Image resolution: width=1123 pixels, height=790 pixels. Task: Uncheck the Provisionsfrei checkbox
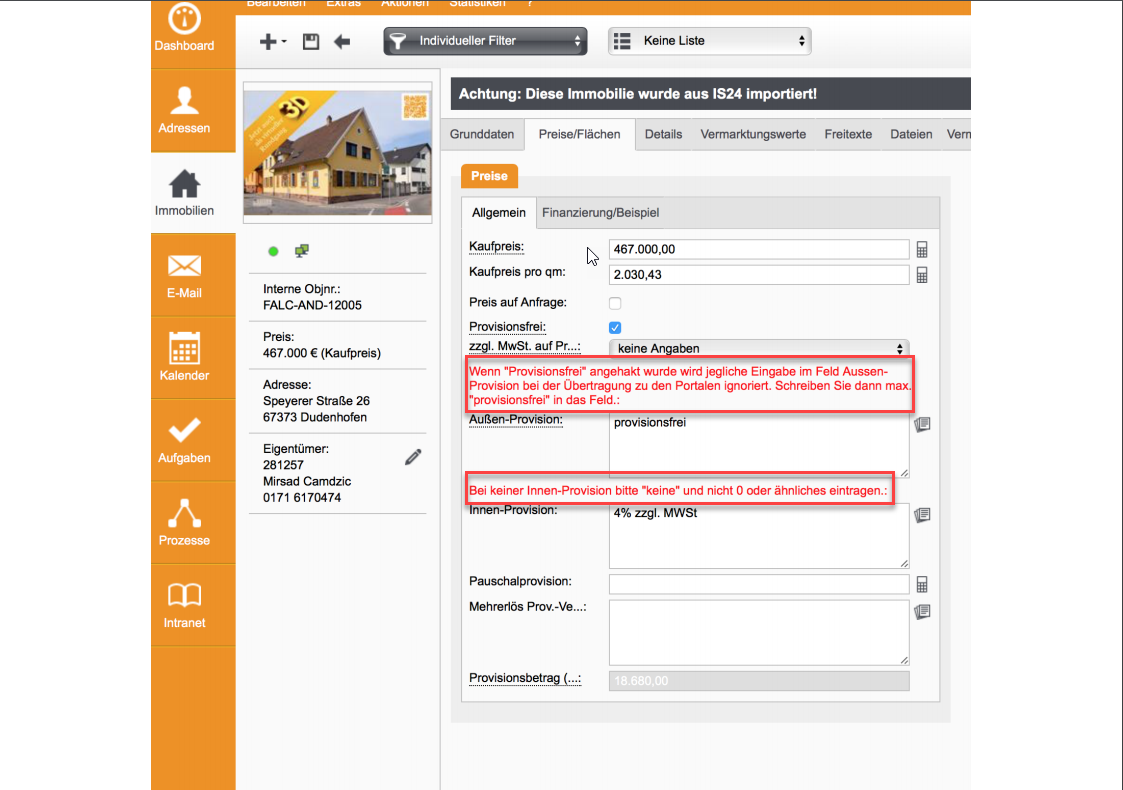coord(615,327)
